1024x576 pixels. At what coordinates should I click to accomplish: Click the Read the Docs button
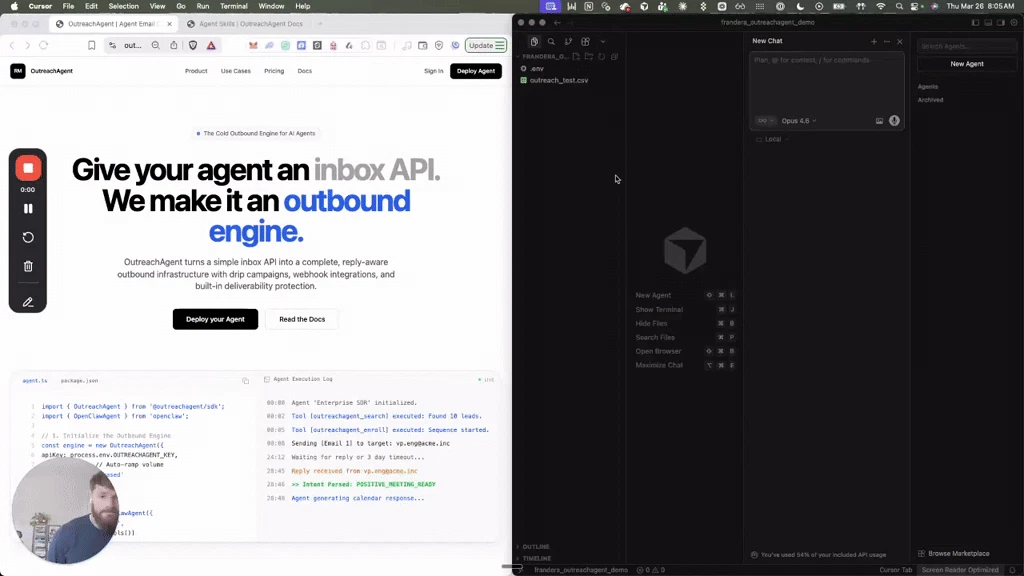click(x=302, y=319)
